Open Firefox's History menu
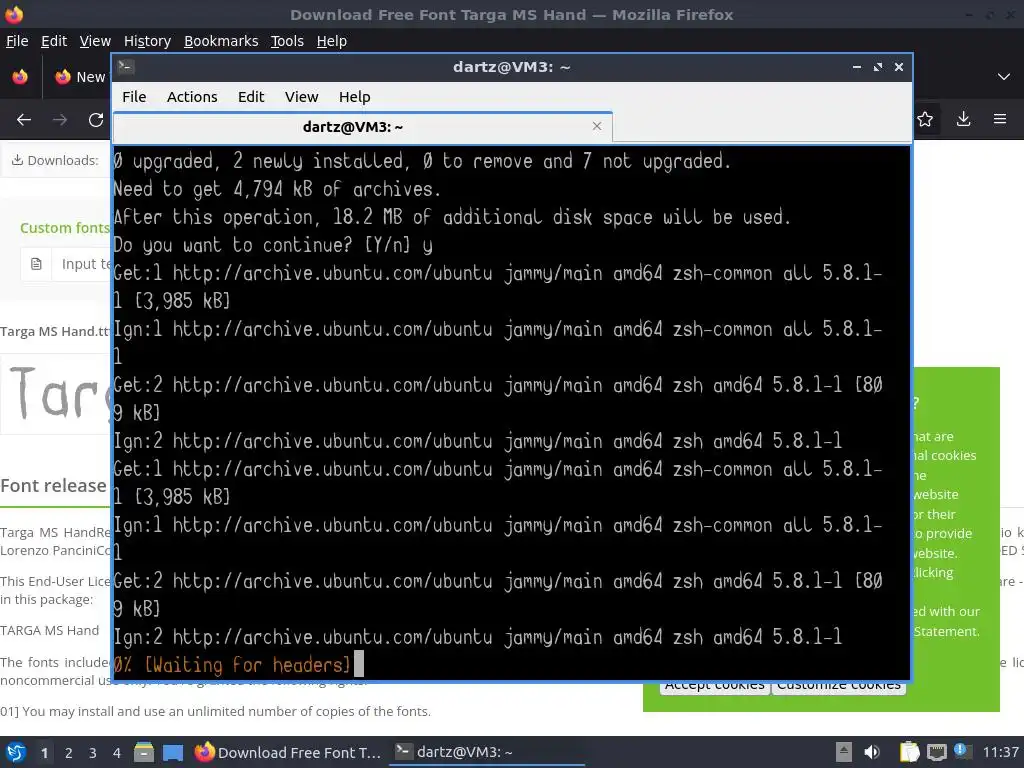The image size is (1024, 768). [x=147, y=41]
